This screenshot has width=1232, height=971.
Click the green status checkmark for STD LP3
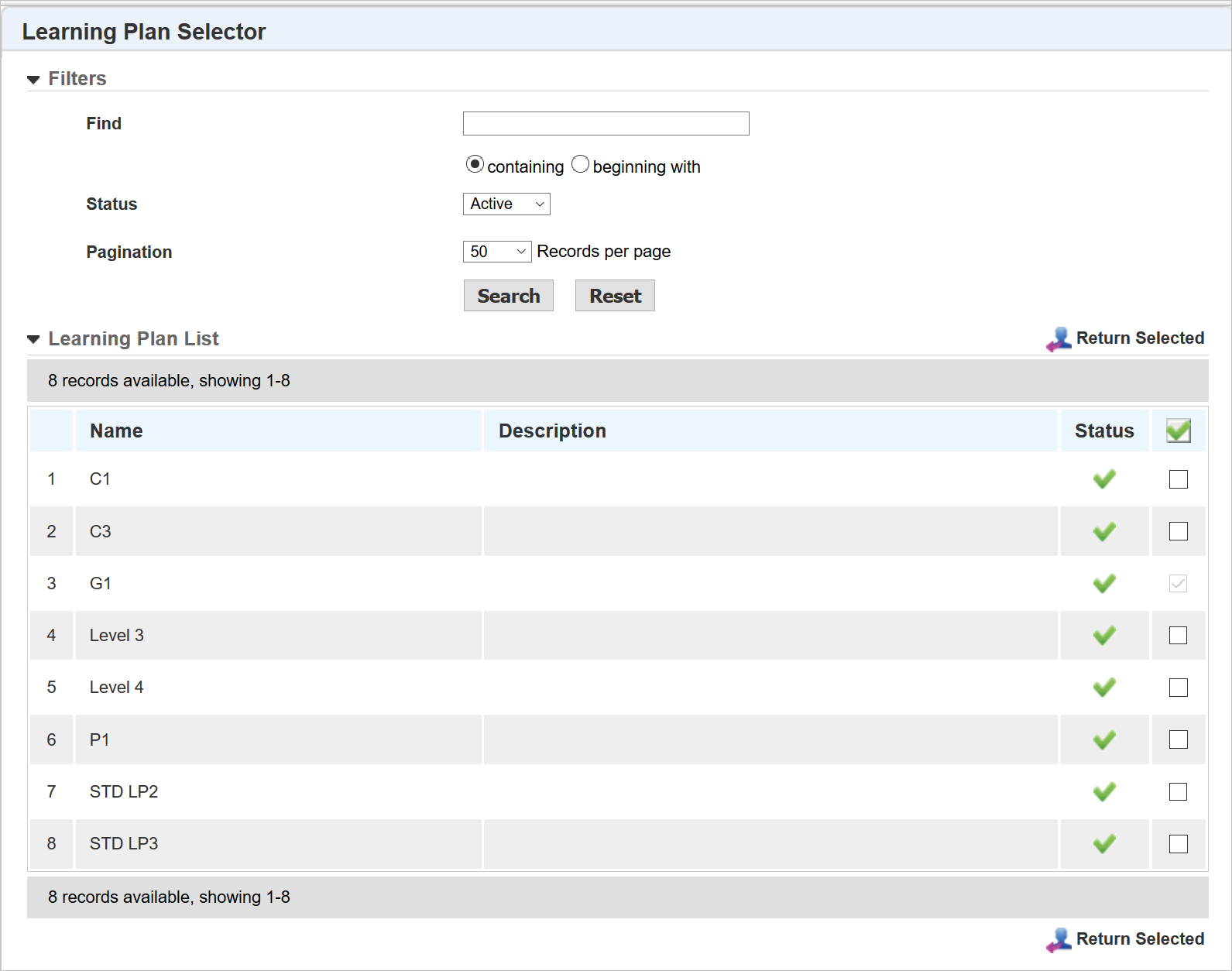click(1104, 843)
